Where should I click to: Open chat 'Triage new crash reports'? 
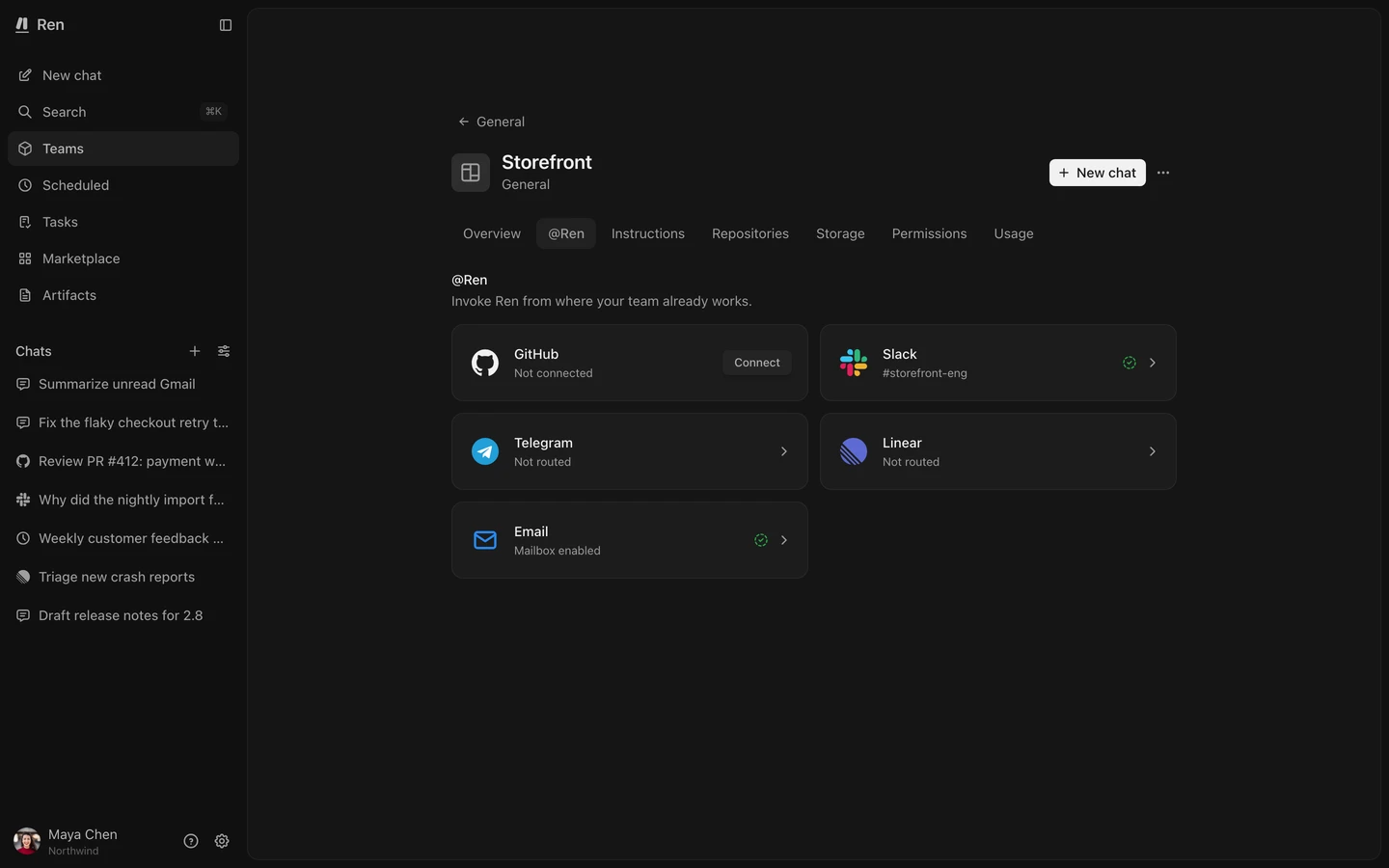click(x=123, y=577)
